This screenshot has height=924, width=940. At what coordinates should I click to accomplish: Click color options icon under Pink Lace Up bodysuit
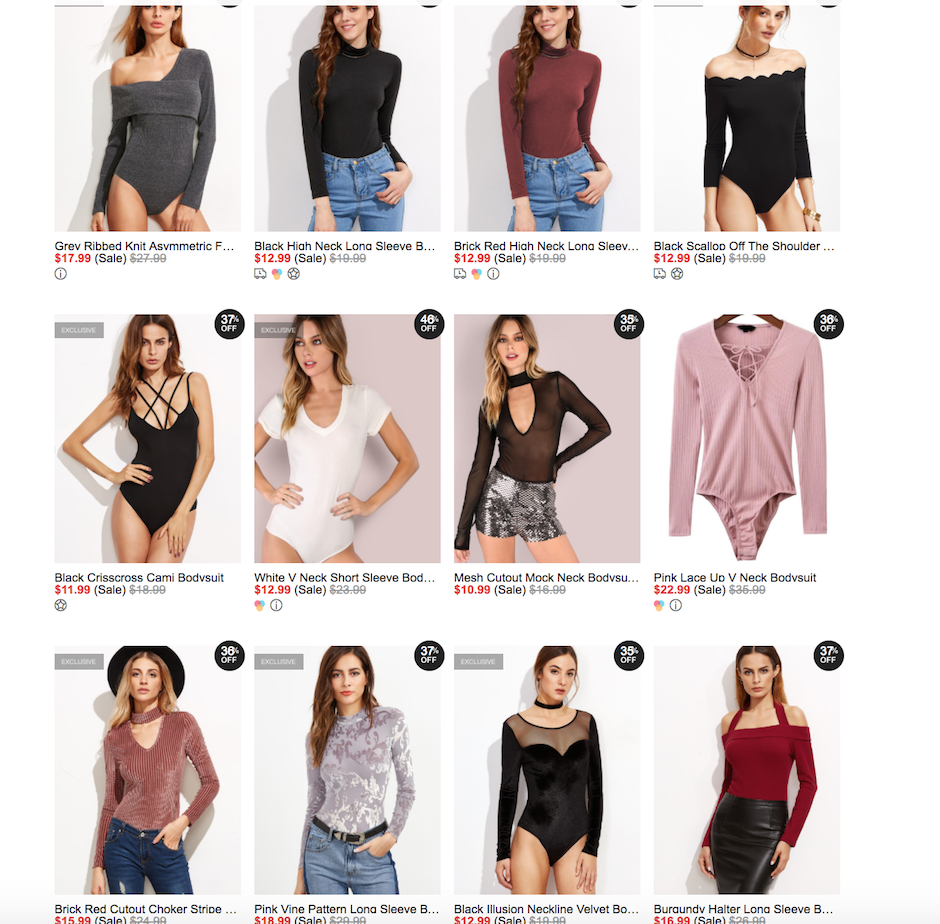tap(659, 606)
